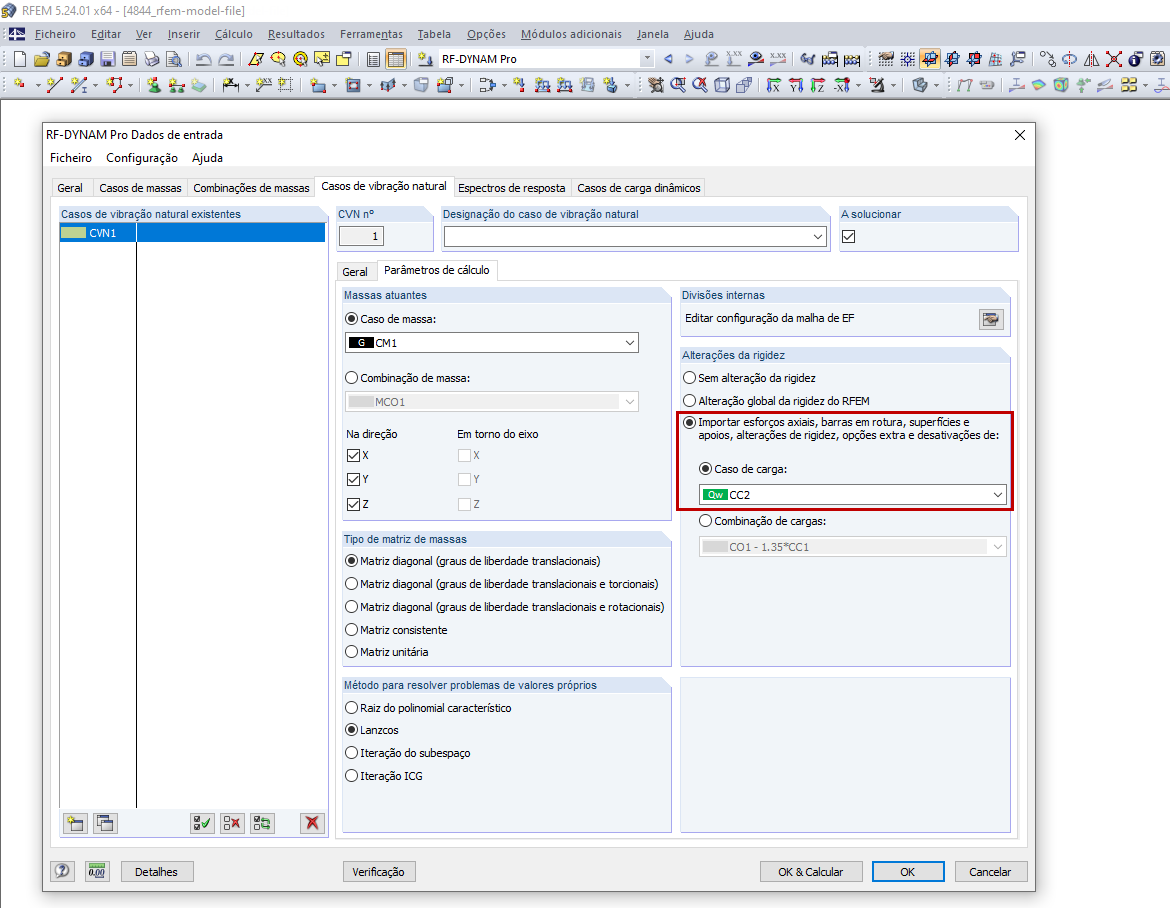Click the CVN nº input field

(361, 237)
